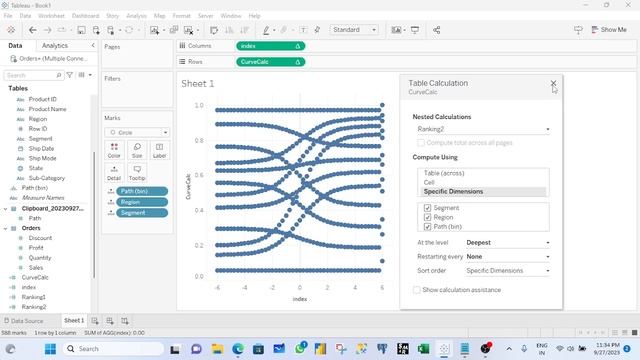Screen dimensions: 640x360
Task: Open the Size mark card
Action: [137, 150]
